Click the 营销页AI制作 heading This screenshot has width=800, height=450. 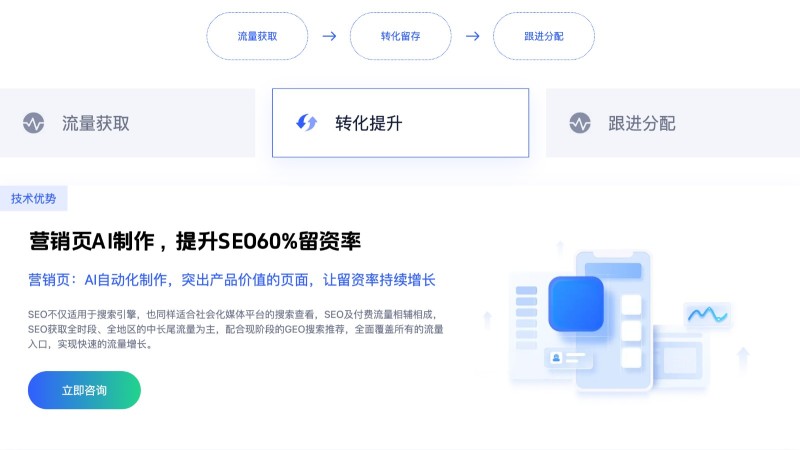(x=195, y=241)
